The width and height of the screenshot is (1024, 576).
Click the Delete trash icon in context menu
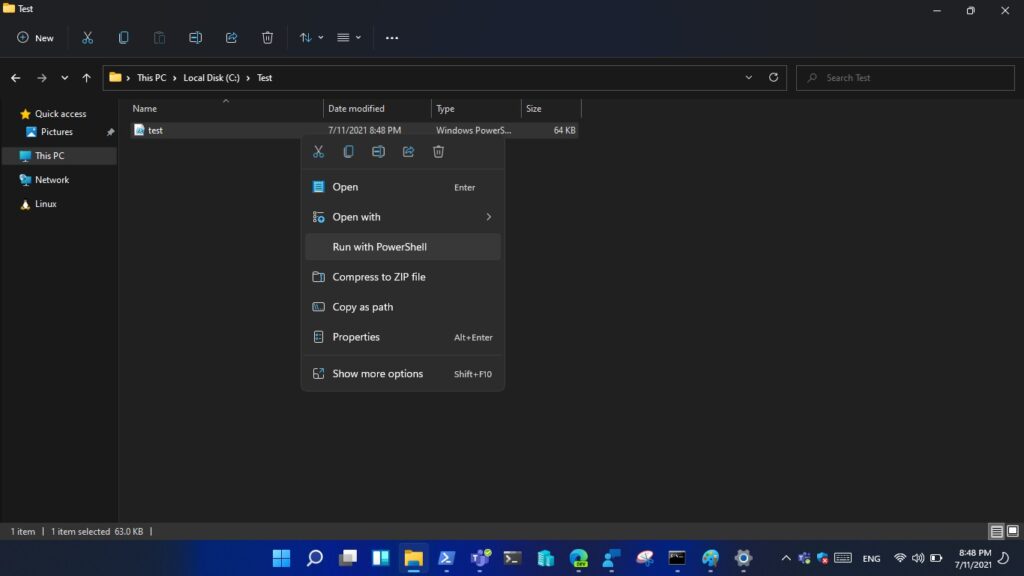tap(438, 152)
